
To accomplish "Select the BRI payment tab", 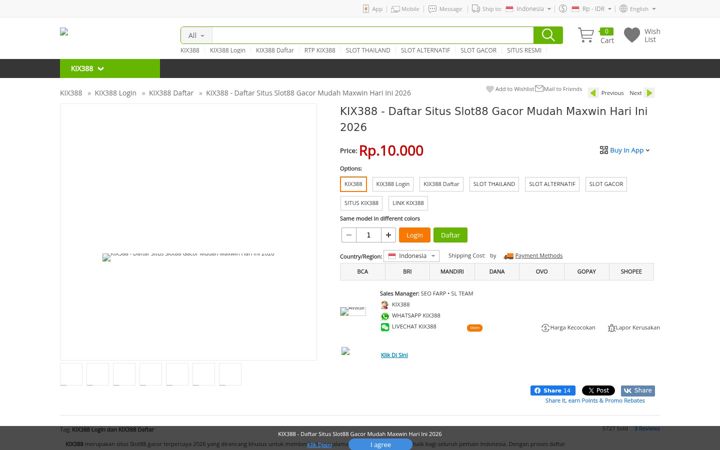I will (407, 272).
